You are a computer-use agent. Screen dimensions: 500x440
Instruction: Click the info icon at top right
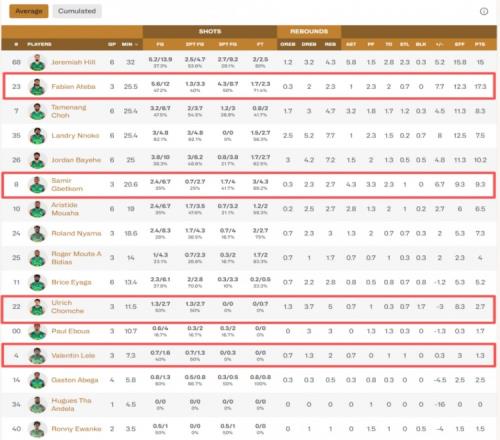484,11
